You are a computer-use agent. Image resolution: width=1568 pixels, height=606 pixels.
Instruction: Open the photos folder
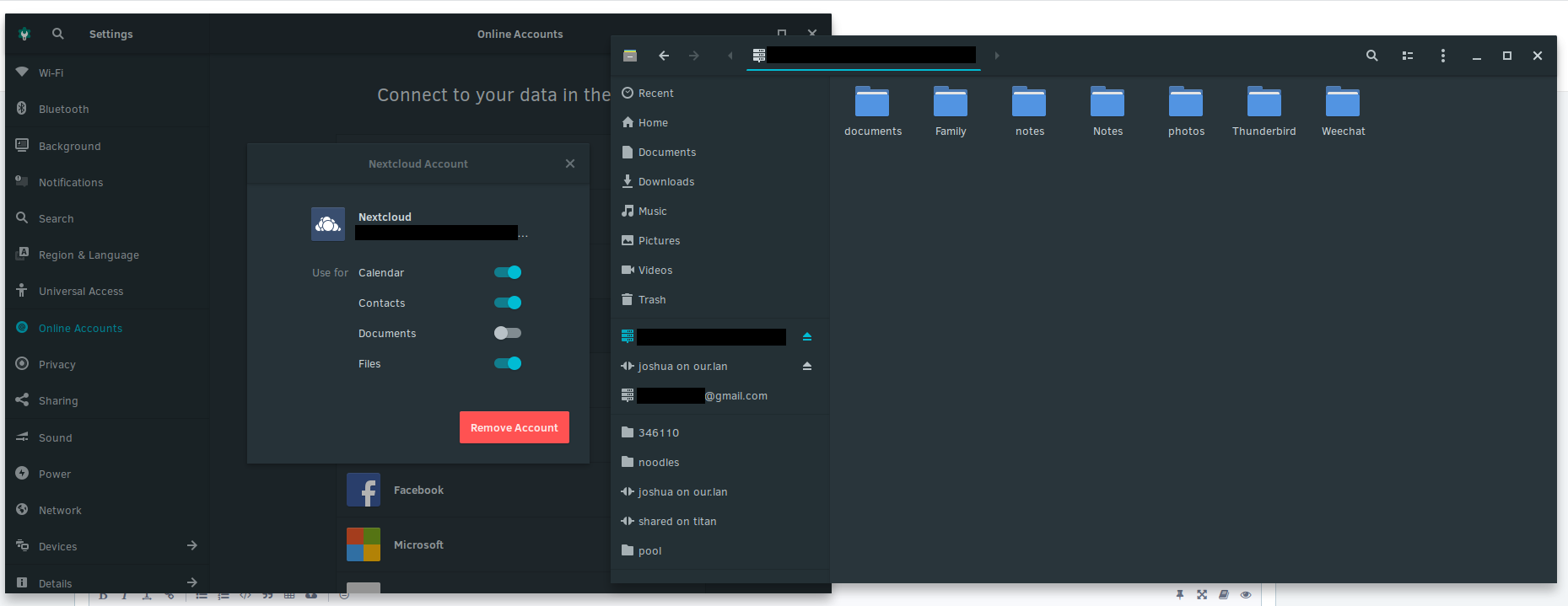1186,110
